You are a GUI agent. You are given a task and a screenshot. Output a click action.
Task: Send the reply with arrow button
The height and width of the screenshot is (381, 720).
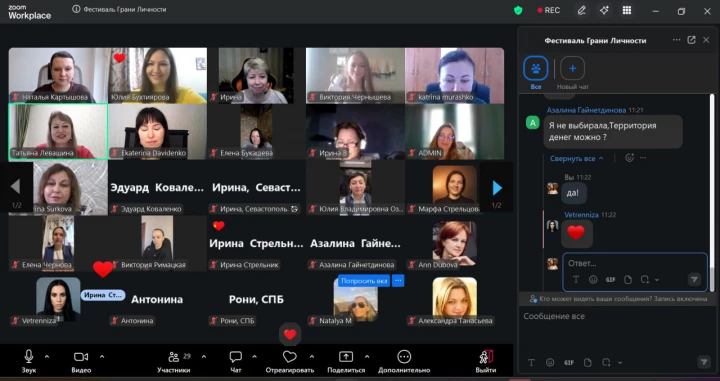pos(694,279)
